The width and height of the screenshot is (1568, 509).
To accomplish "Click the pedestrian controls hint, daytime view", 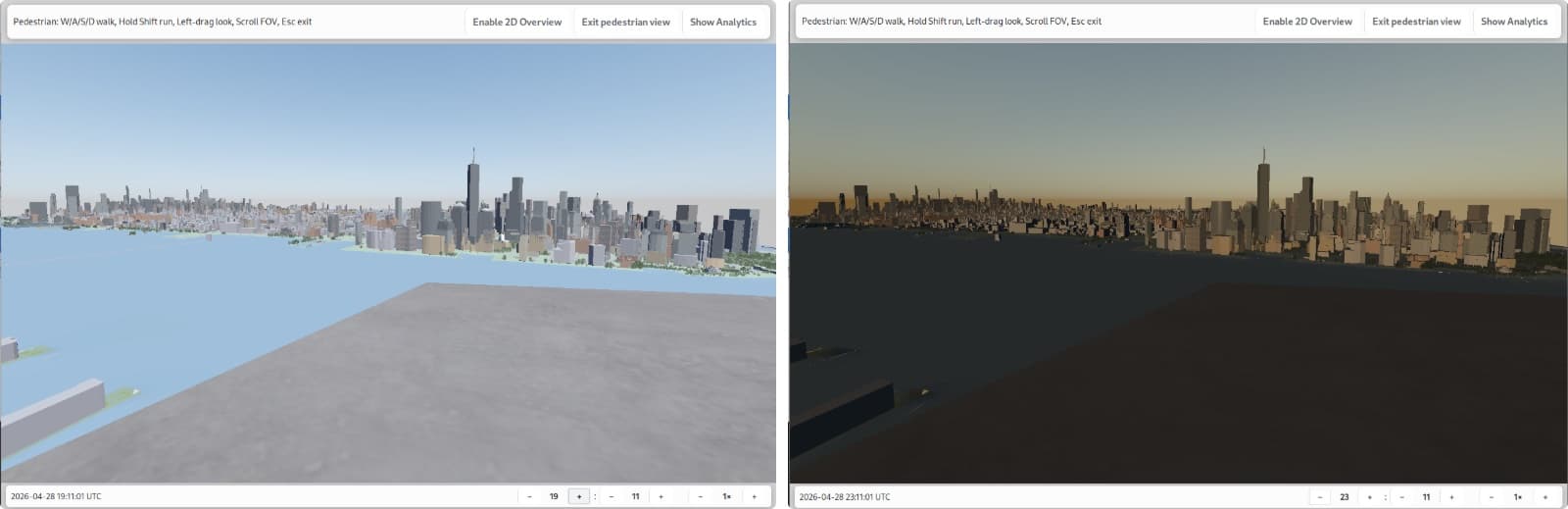I will 163,22.
